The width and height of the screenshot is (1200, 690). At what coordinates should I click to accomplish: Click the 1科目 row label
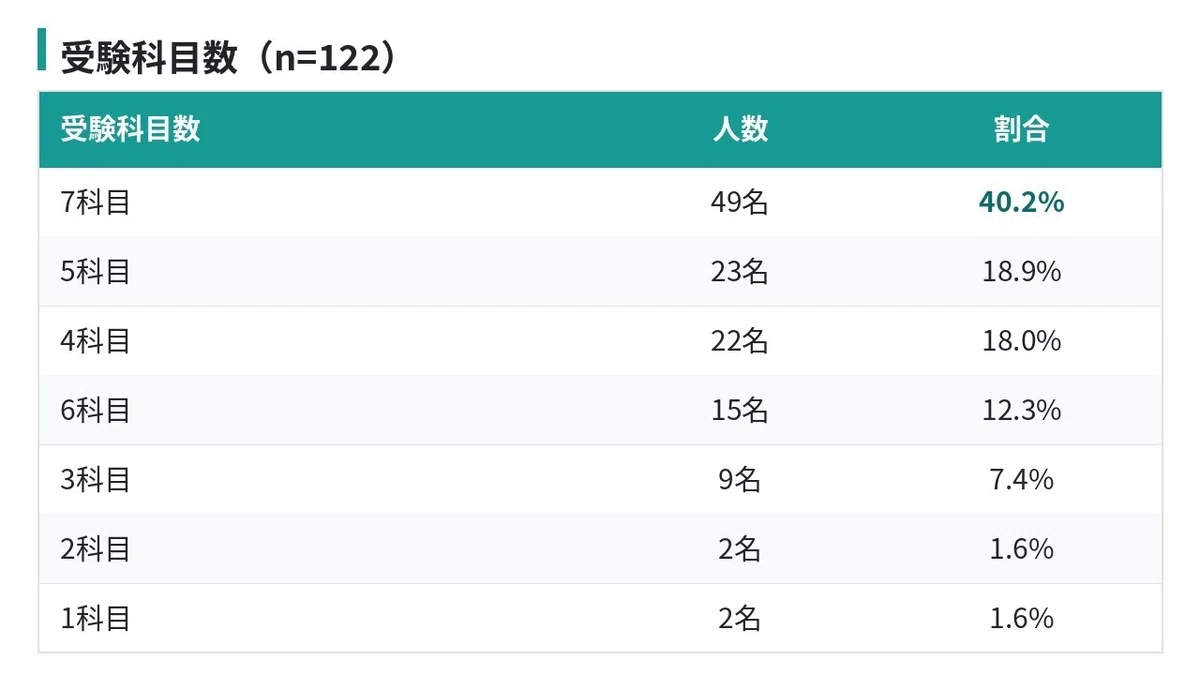95,619
